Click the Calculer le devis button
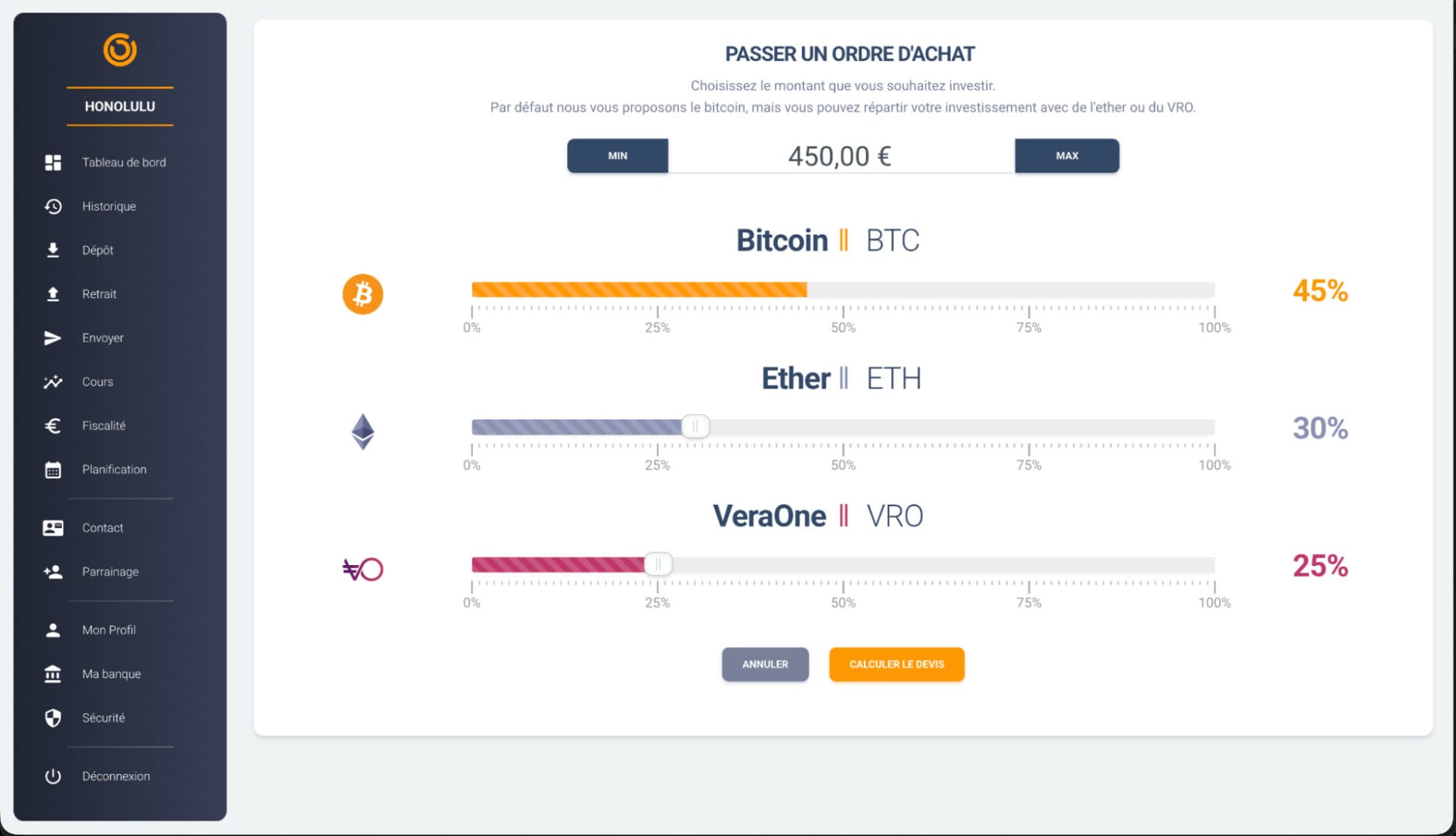 coord(896,664)
